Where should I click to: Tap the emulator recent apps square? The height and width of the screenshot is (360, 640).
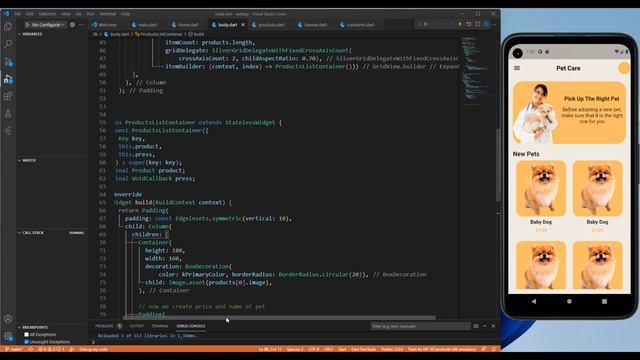[x=604, y=301]
